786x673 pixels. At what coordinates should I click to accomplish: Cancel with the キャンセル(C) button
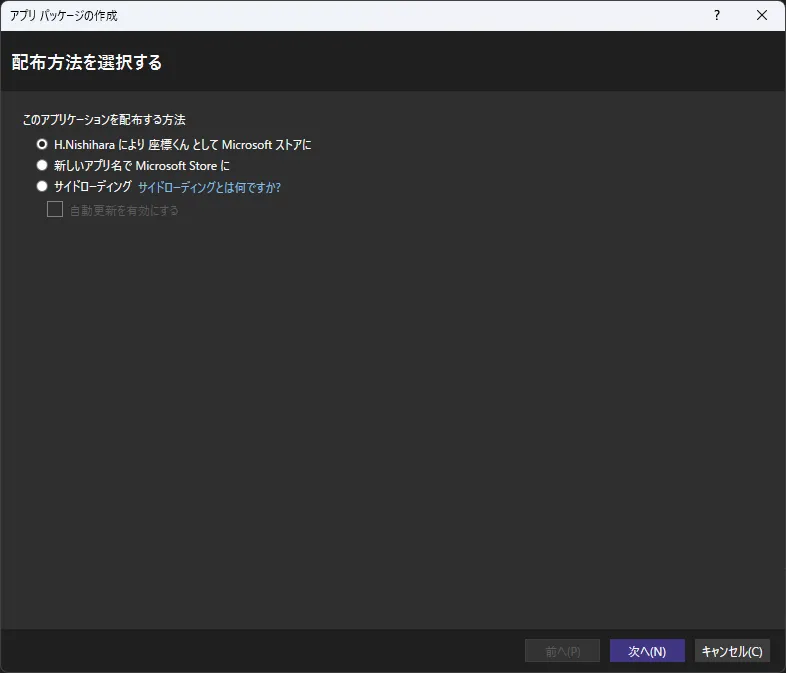(732, 651)
